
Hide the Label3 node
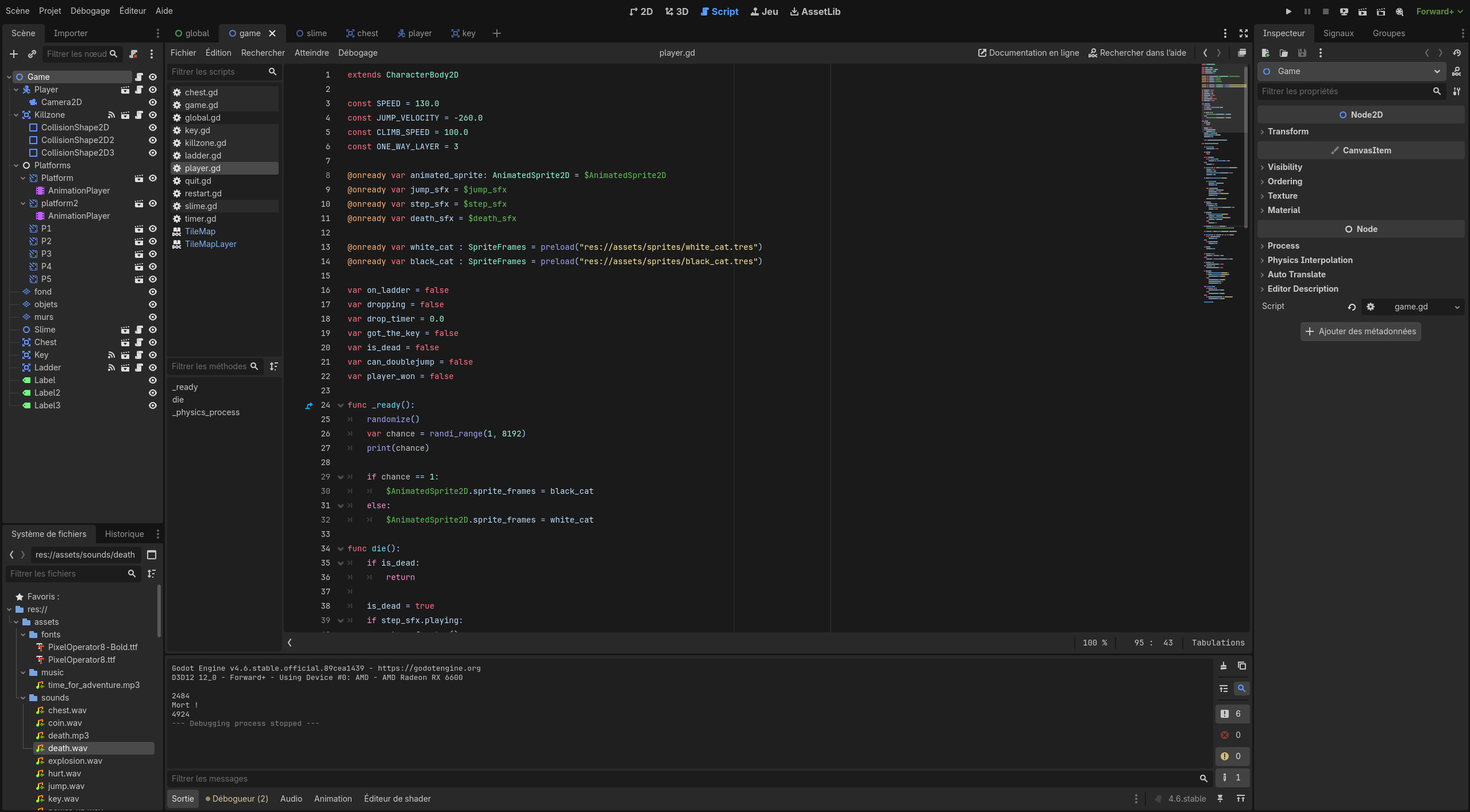tap(153, 405)
